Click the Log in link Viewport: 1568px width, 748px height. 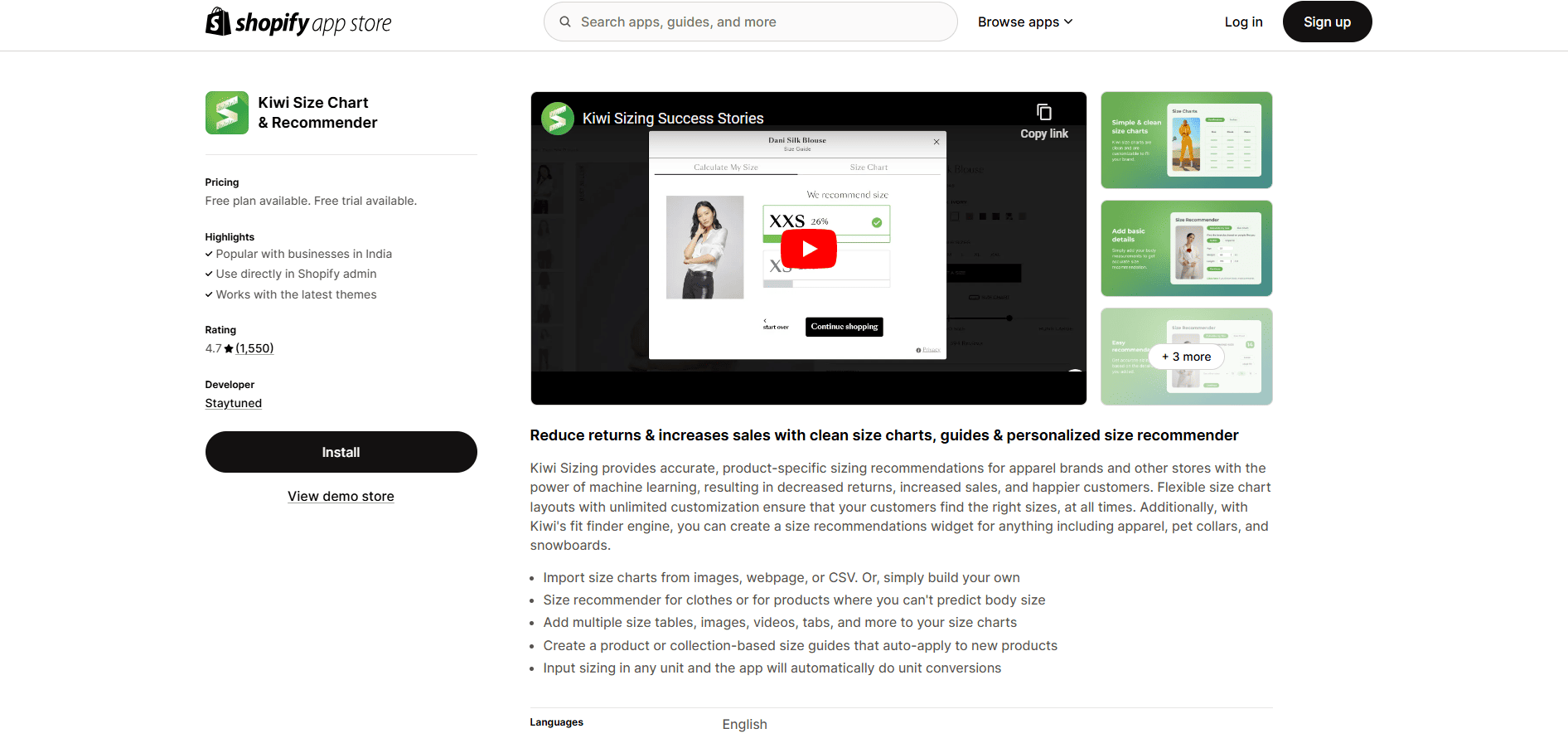tap(1243, 22)
